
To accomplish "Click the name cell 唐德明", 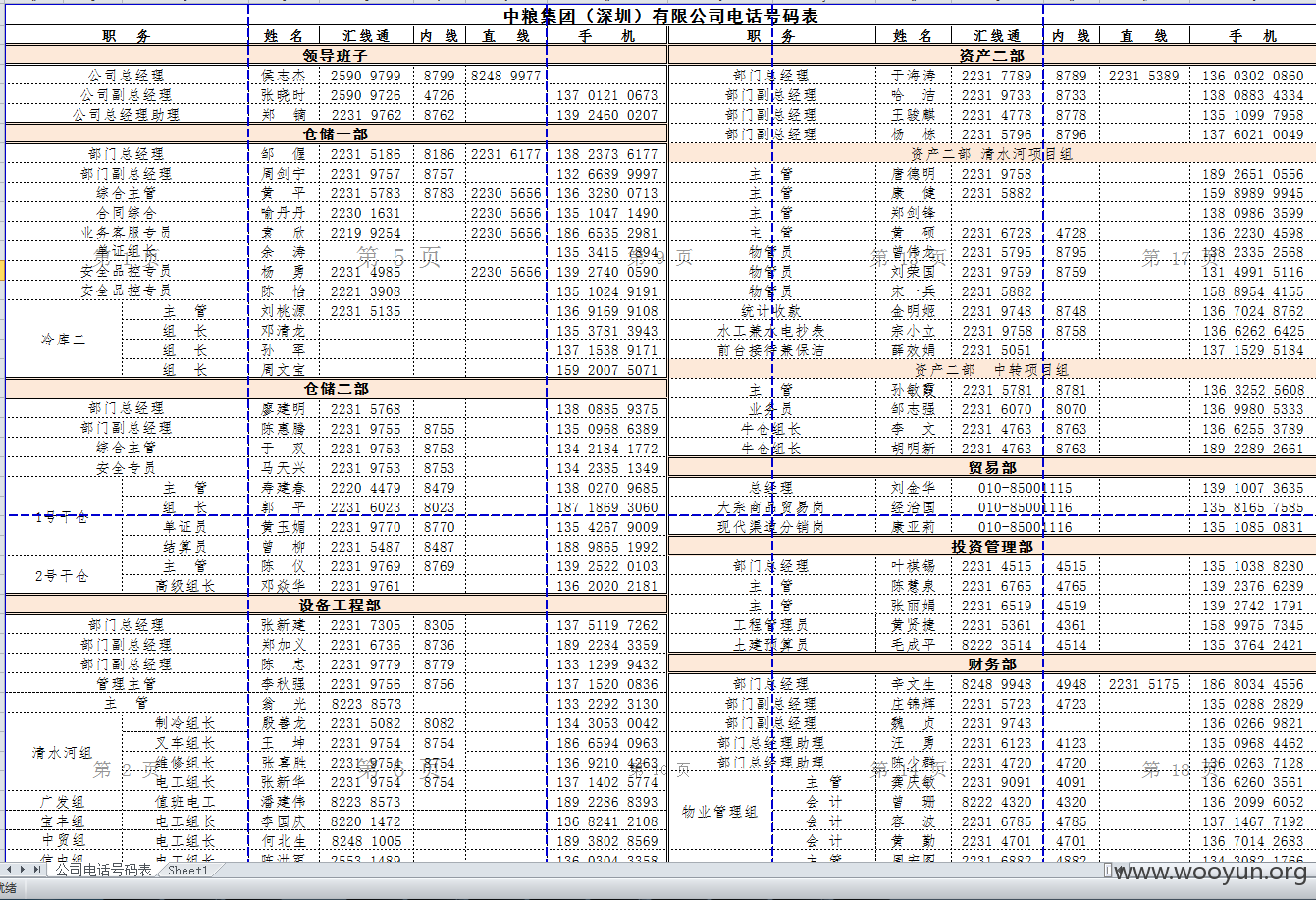I will [914, 174].
